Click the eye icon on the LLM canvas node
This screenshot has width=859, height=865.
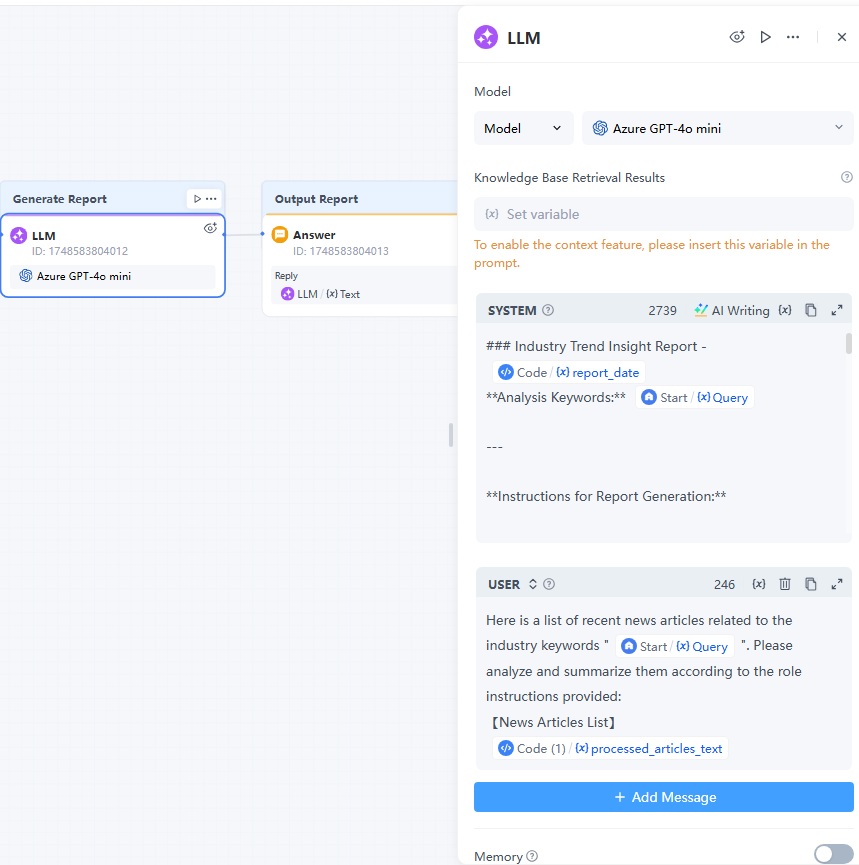[x=210, y=228]
